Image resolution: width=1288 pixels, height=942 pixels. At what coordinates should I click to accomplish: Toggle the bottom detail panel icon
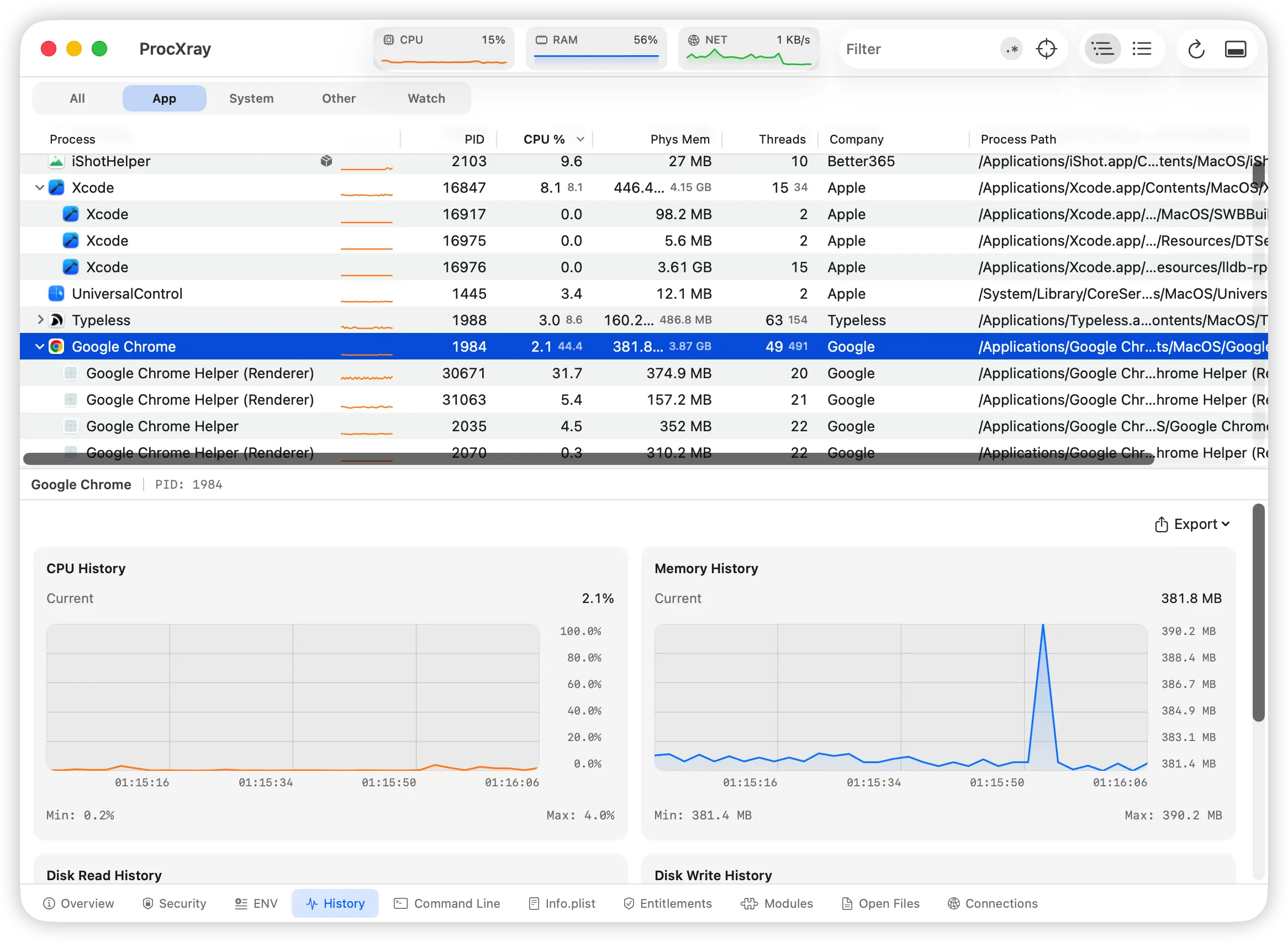(x=1236, y=49)
